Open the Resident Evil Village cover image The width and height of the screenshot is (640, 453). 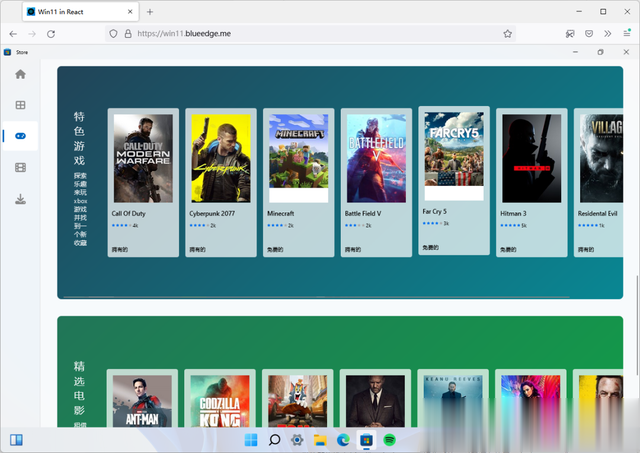601,158
